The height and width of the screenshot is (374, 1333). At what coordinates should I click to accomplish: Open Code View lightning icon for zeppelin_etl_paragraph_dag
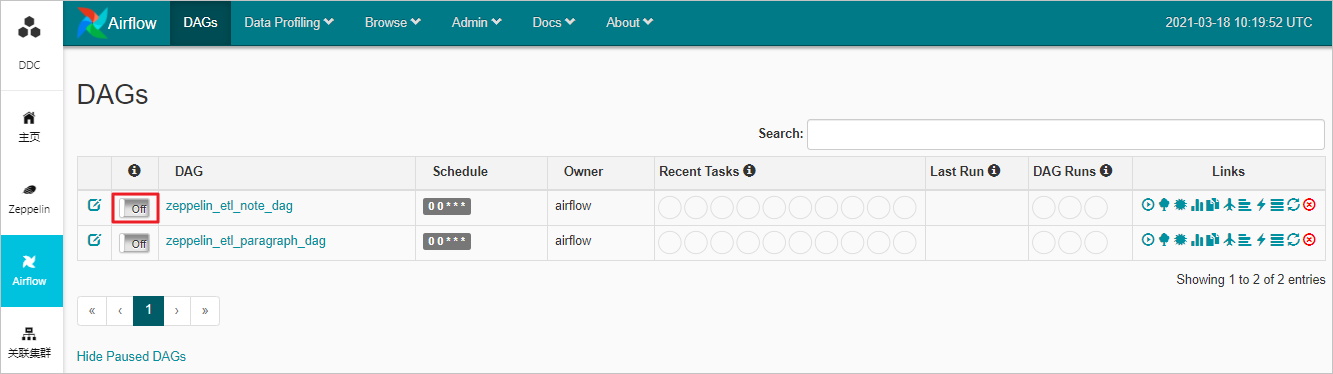point(1261,239)
